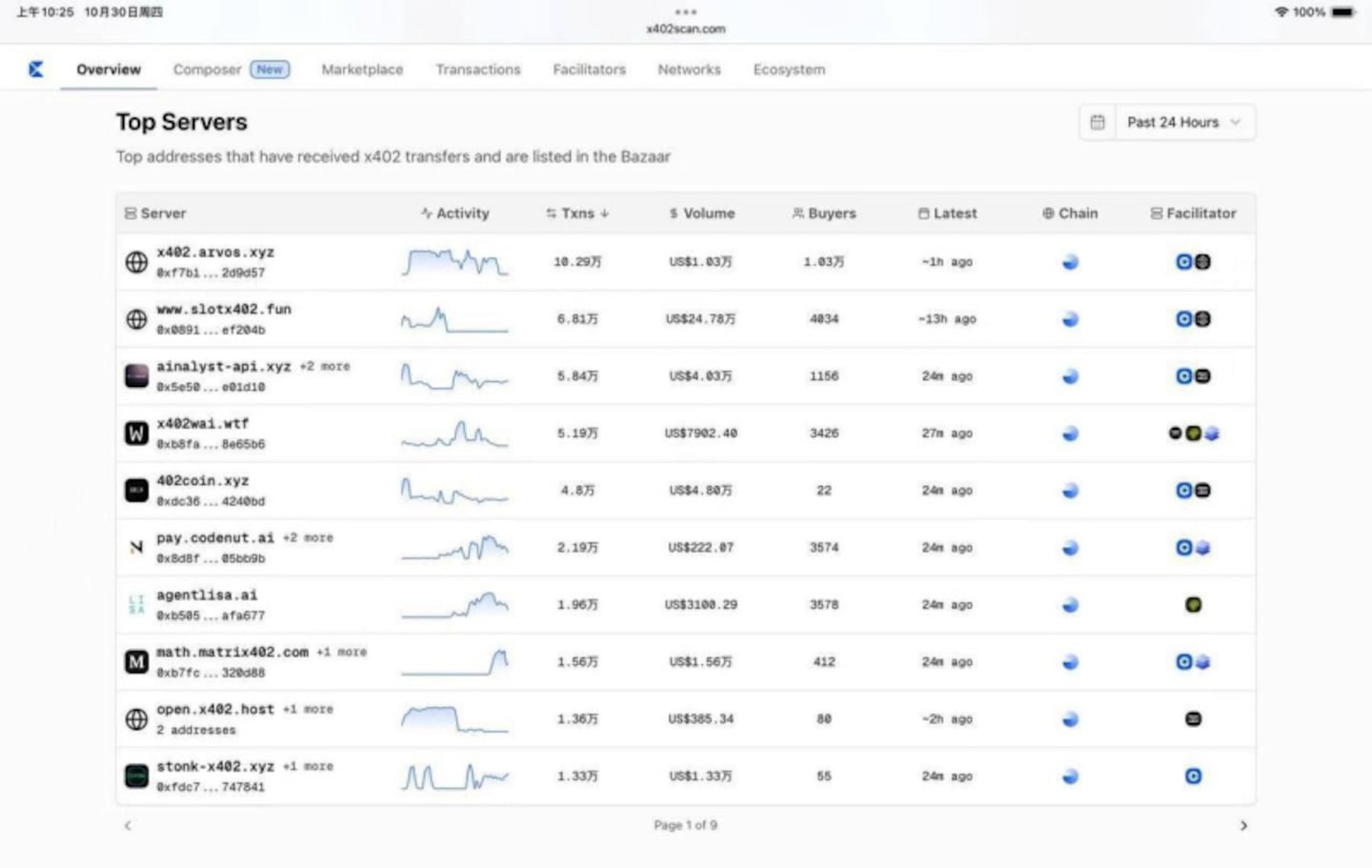
Task: Click the globe icon next to x402.arvos.xyz
Action: point(135,262)
